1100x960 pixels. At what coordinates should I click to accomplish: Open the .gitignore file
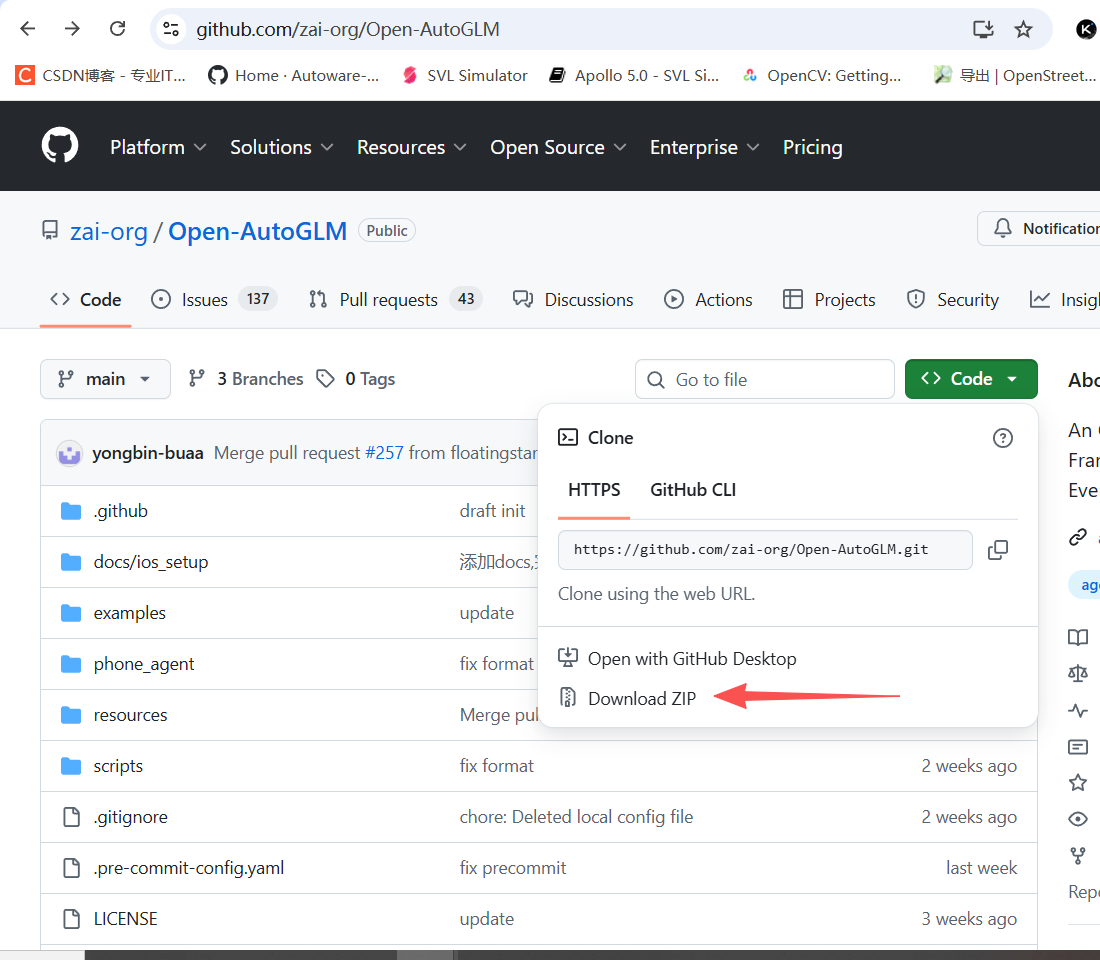click(130, 817)
